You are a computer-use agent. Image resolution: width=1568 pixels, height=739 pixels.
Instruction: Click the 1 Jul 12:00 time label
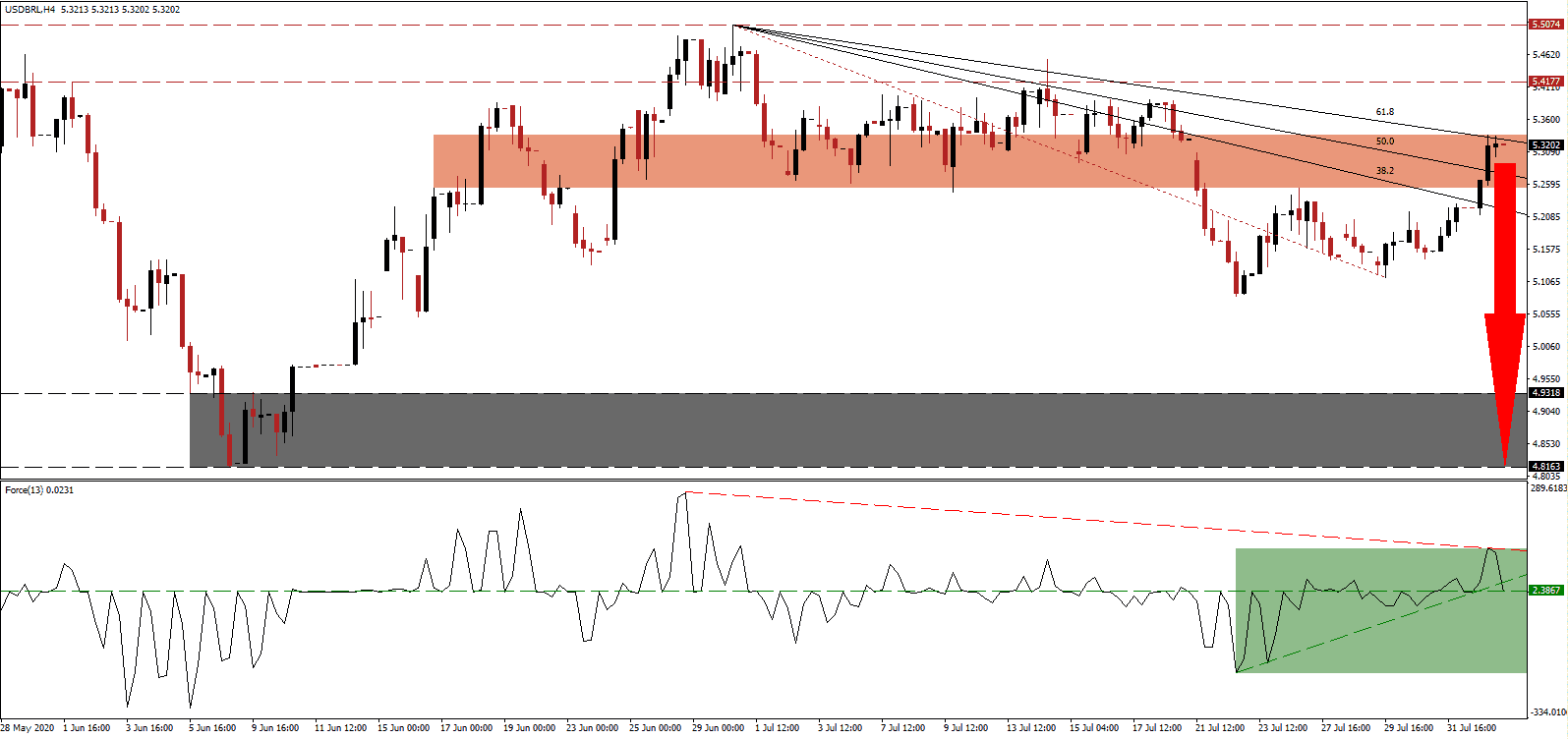(777, 728)
